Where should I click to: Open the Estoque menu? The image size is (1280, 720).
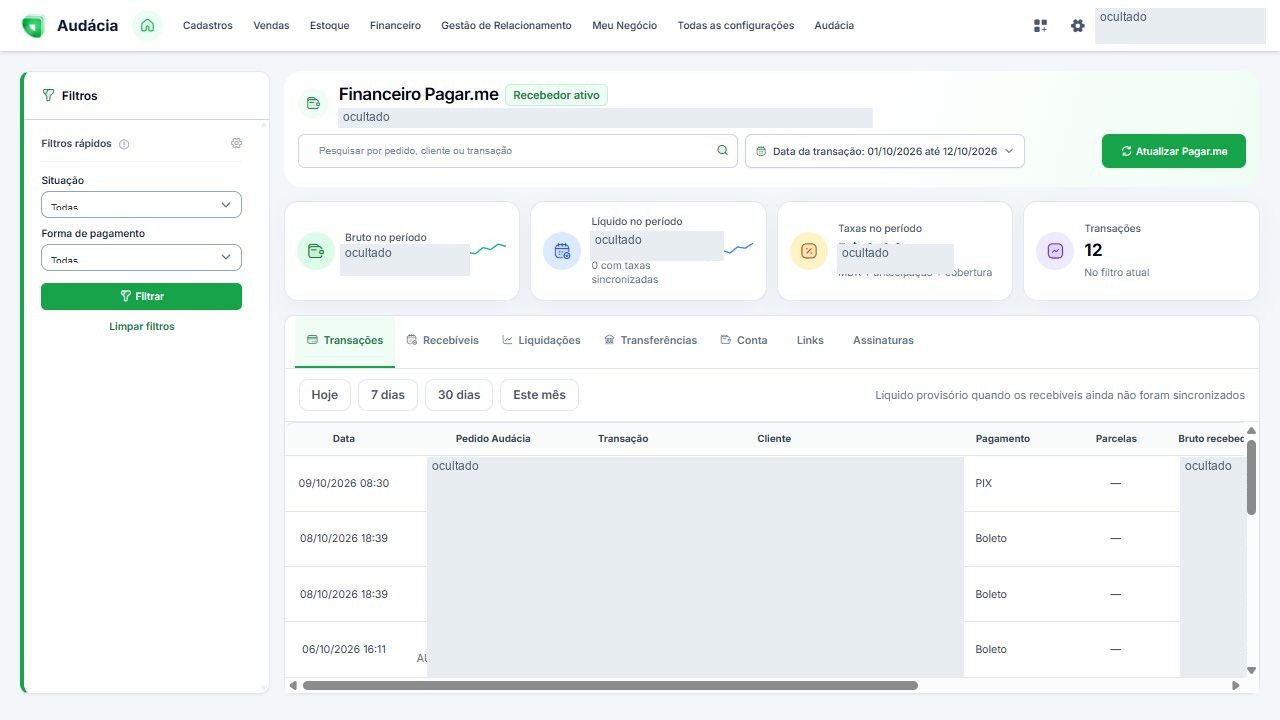pyautogui.click(x=330, y=26)
